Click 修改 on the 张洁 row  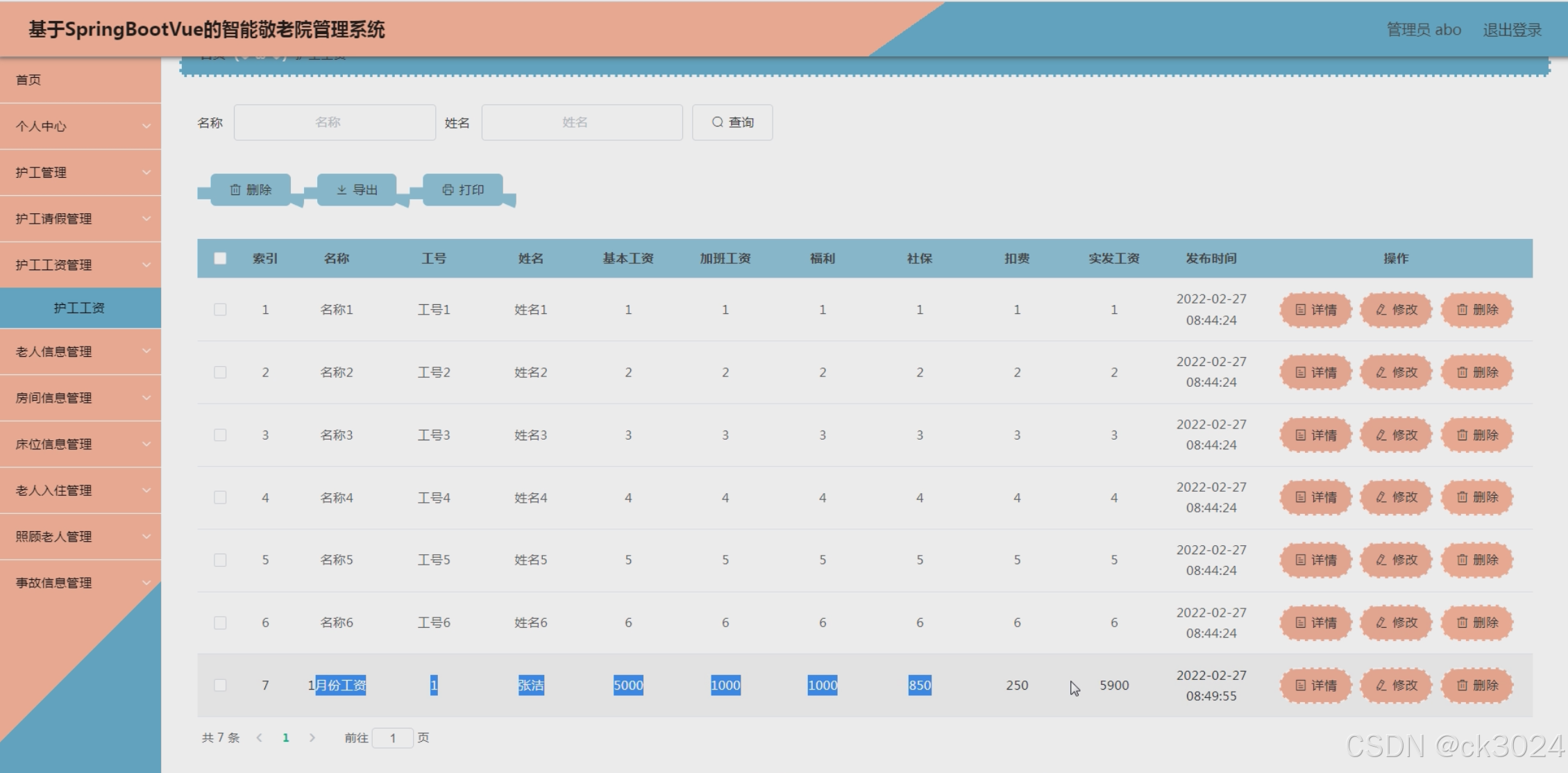(x=1396, y=685)
